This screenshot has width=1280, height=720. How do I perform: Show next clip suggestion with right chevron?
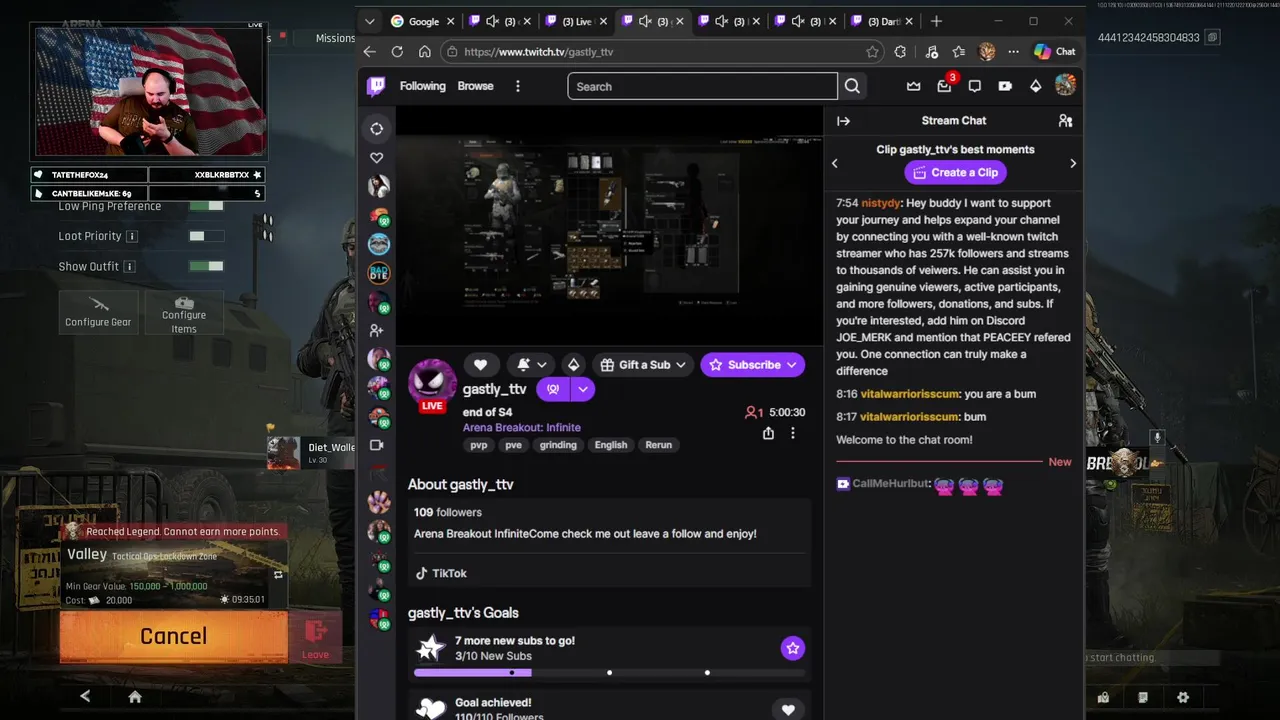(x=1072, y=163)
